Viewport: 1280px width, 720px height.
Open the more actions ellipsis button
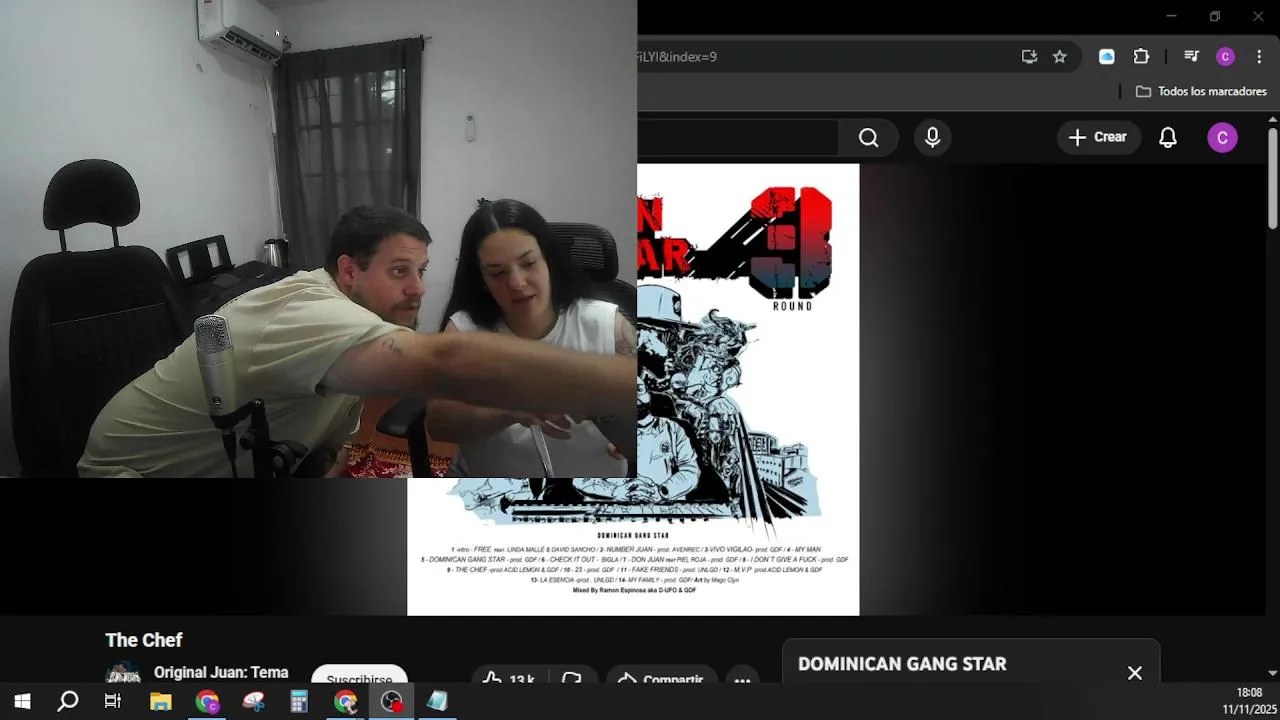coord(742,677)
